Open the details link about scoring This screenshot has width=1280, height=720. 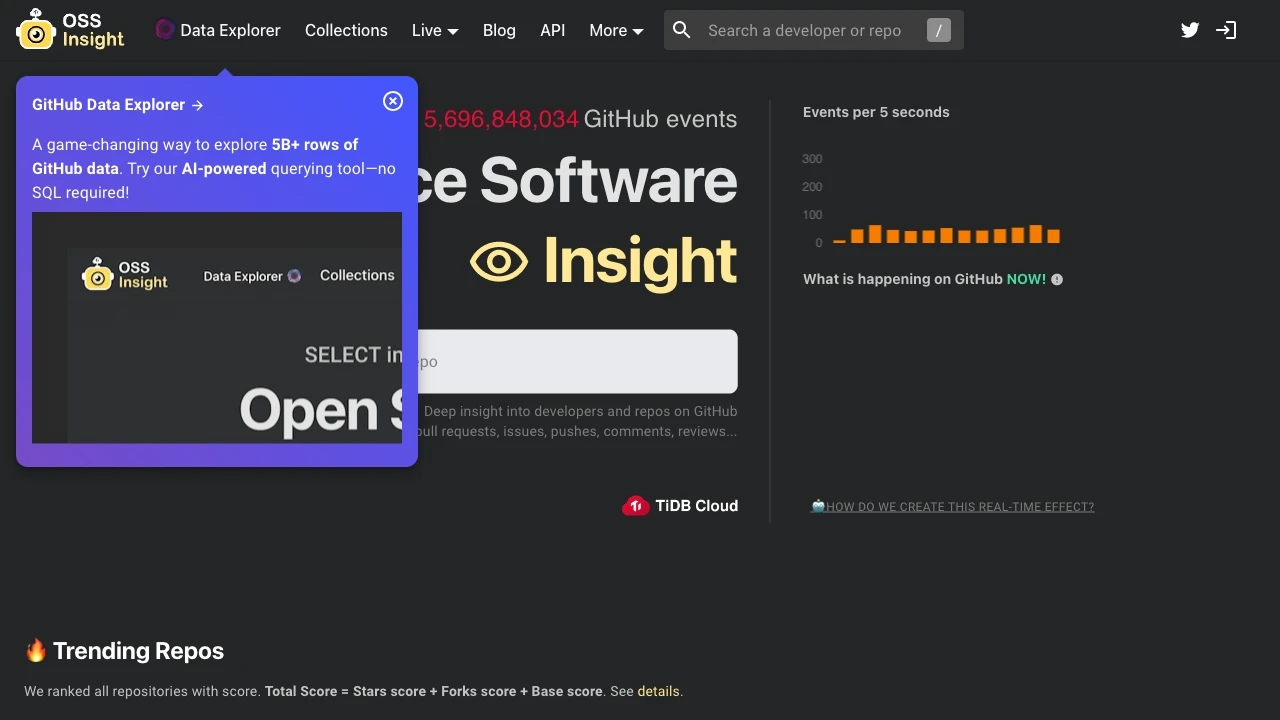(x=658, y=691)
